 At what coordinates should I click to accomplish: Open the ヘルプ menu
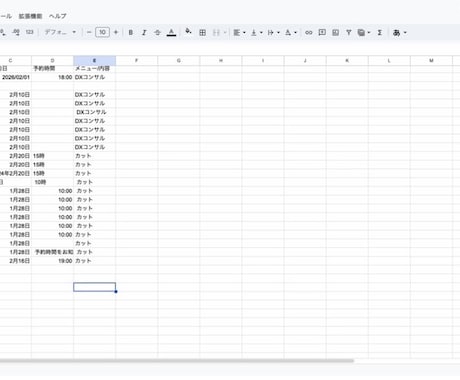click(x=58, y=16)
